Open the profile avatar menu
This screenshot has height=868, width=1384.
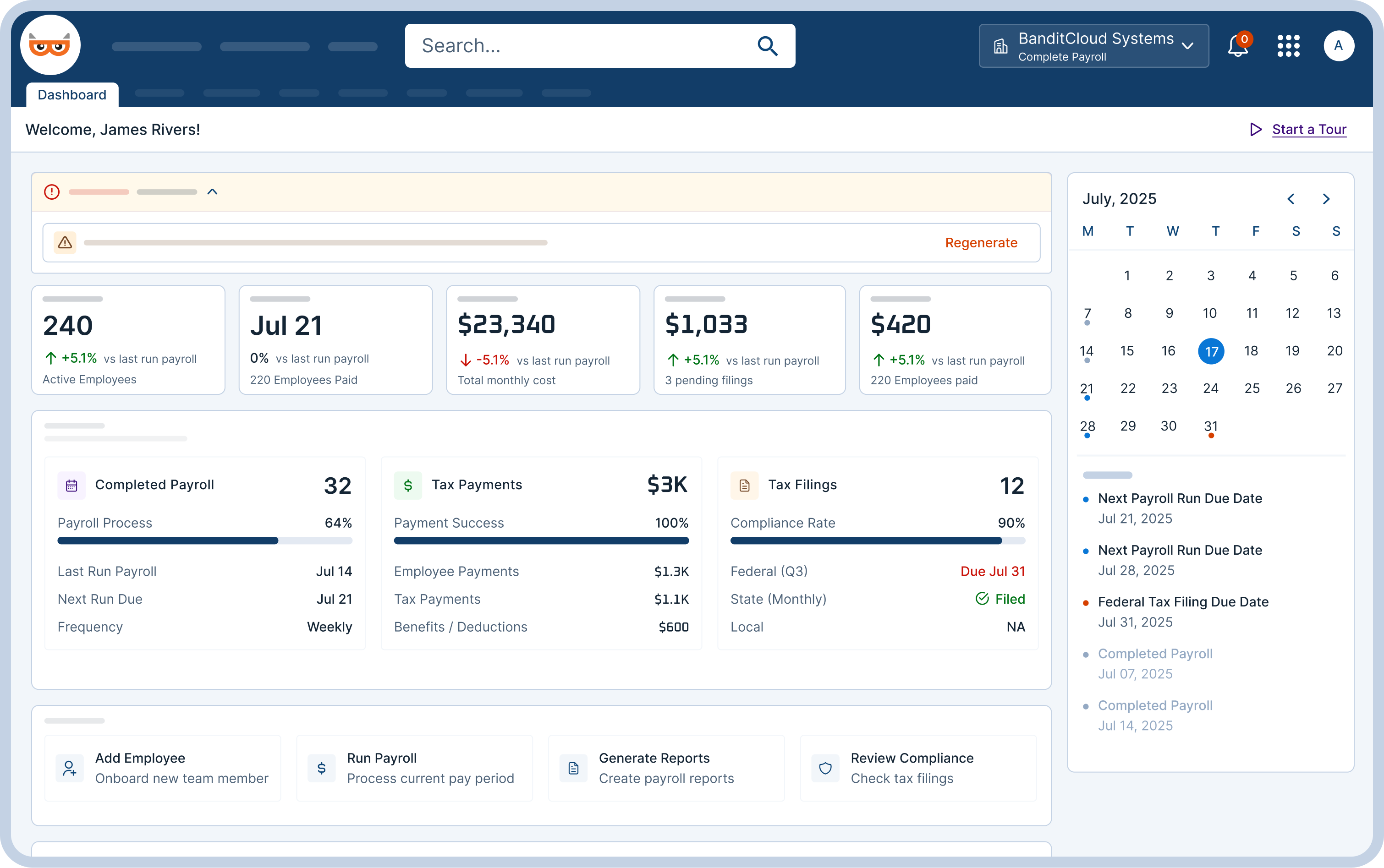[x=1339, y=45]
